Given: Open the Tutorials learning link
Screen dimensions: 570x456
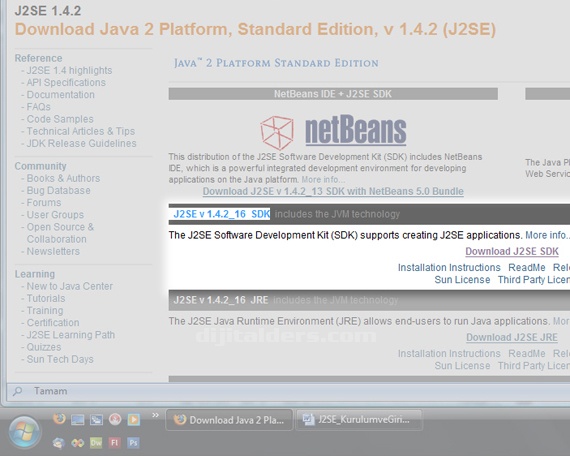Looking at the screenshot, I should click(46, 299).
